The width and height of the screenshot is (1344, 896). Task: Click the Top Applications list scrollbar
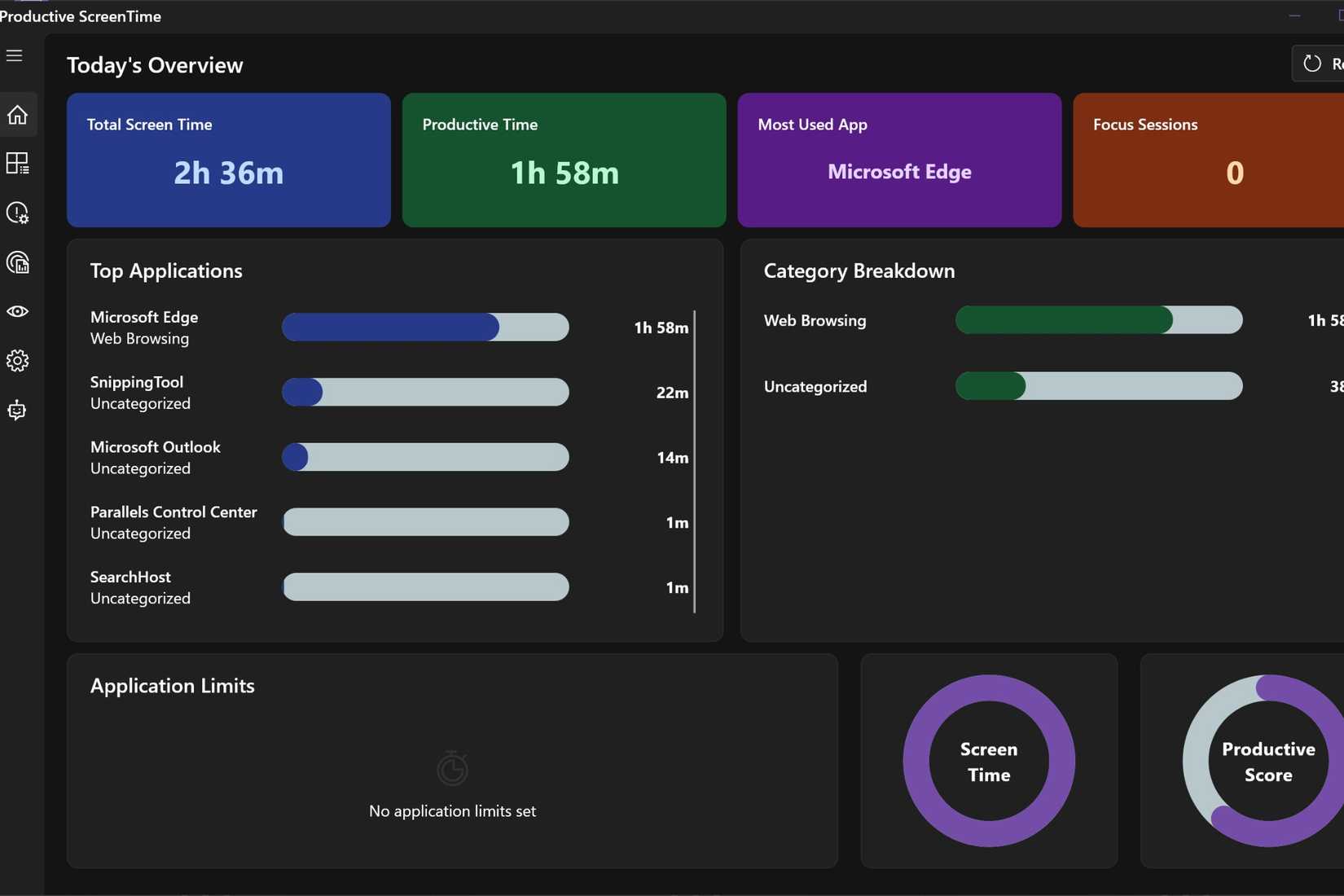point(694,461)
